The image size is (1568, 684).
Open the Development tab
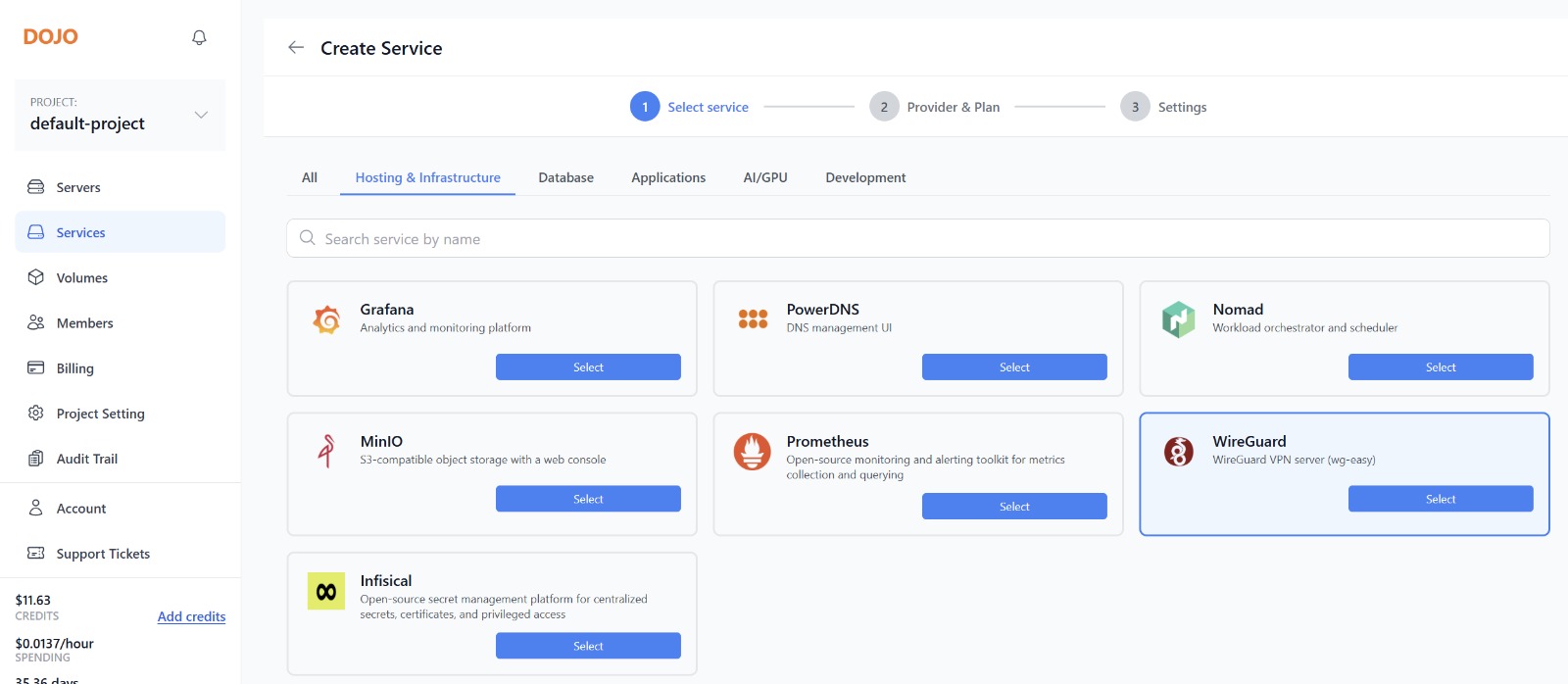tap(865, 177)
